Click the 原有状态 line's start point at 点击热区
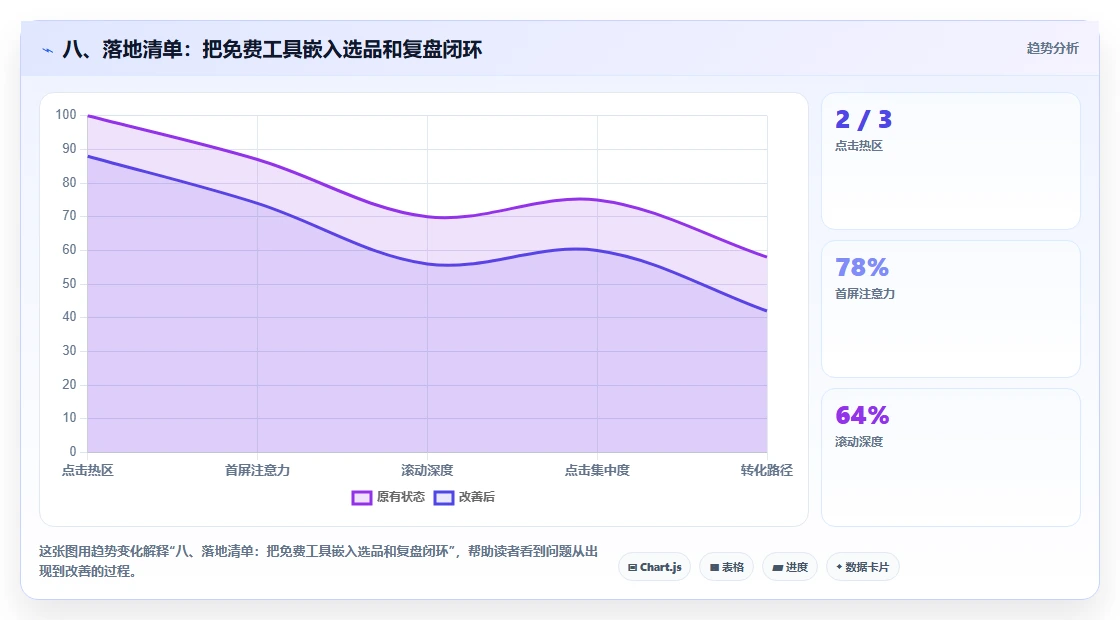 (x=88, y=116)
